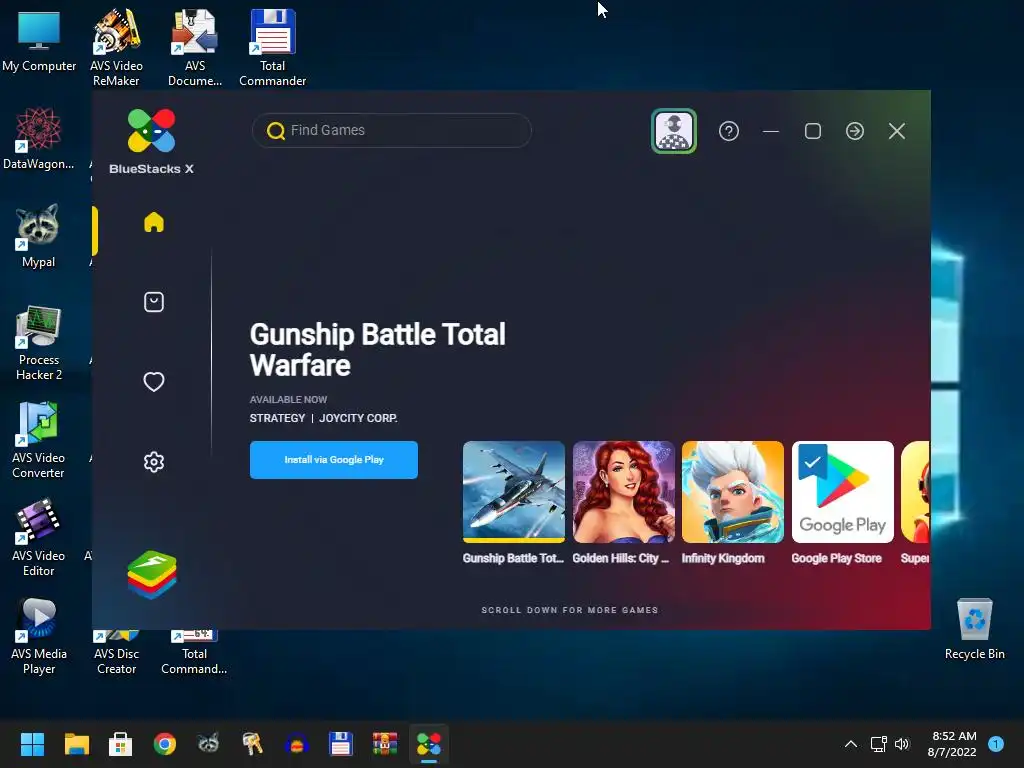This screenshot has width=1024, height=768.
Task: Select Process Hacker 2 desktop icon
Action: [x=39, y=342]
